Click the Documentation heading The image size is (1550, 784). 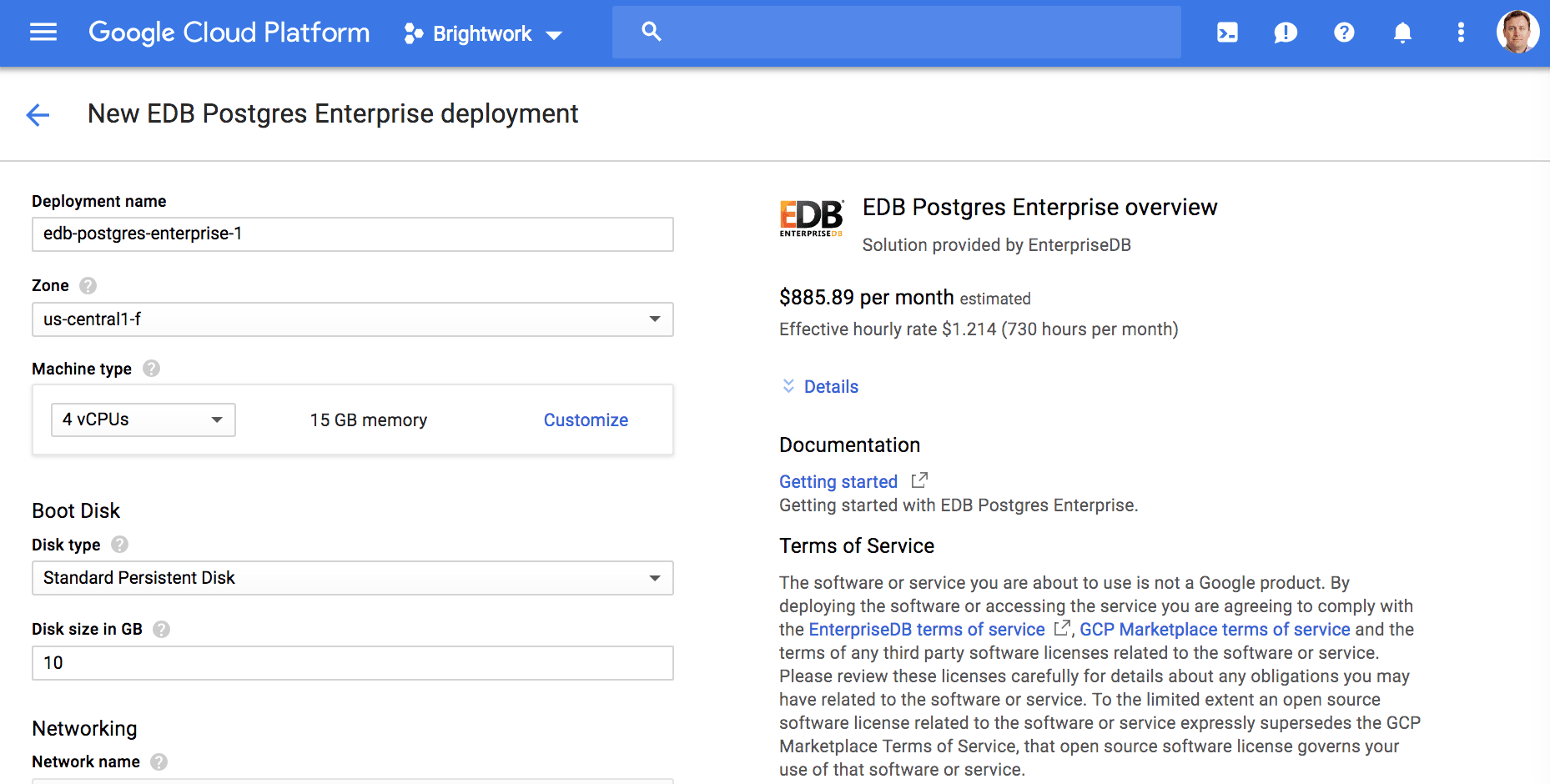click(849, 445)
